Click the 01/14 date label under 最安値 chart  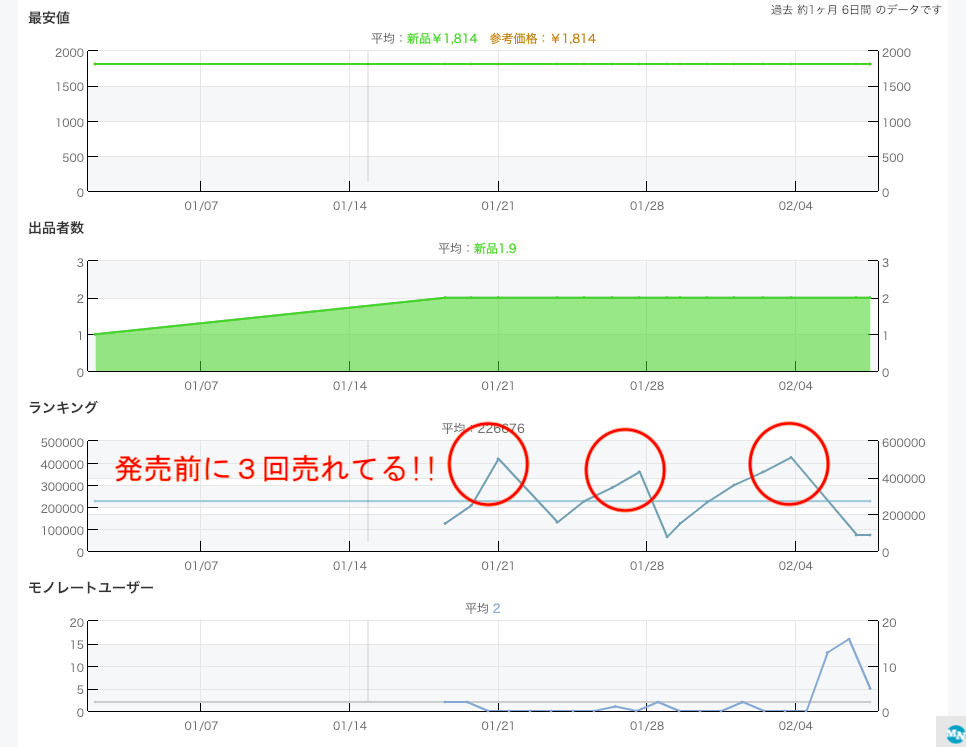pyautogui.click(x=349, y=205)
